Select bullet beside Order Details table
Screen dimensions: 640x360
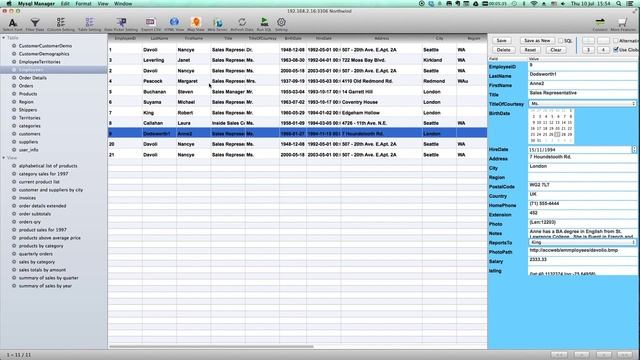point(14,78)
